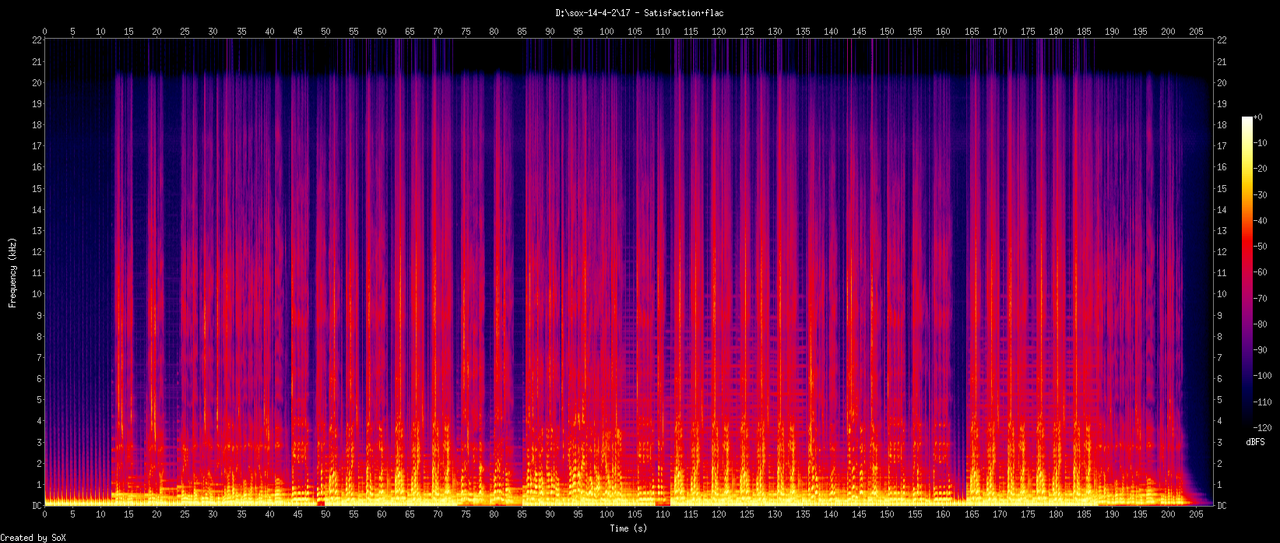1280x543 pixels.
Task: Click the "-100" dBFS scale value
Action: [1263, 377]
